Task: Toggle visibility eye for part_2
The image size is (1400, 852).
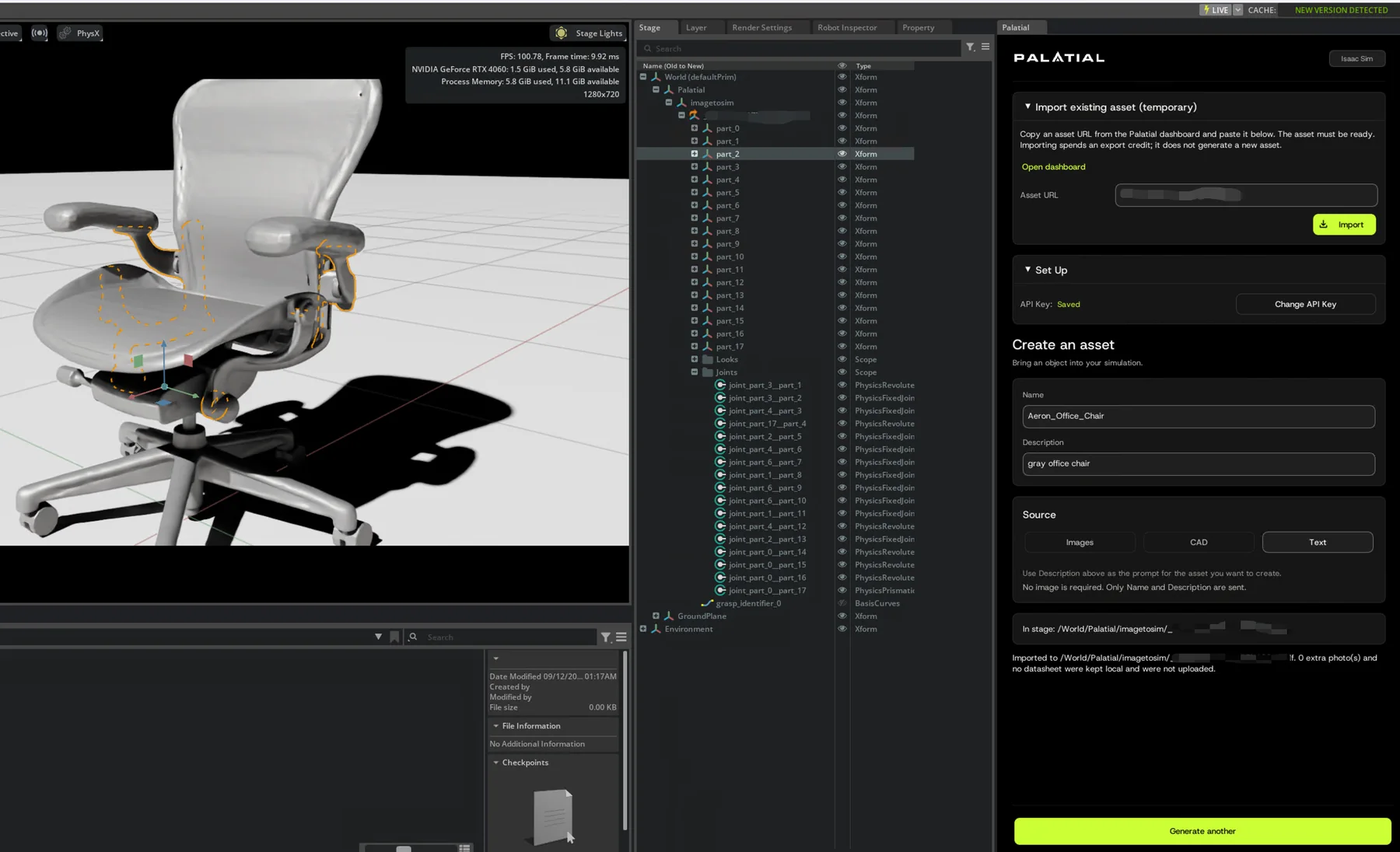Action: click(x=842, y=154)
